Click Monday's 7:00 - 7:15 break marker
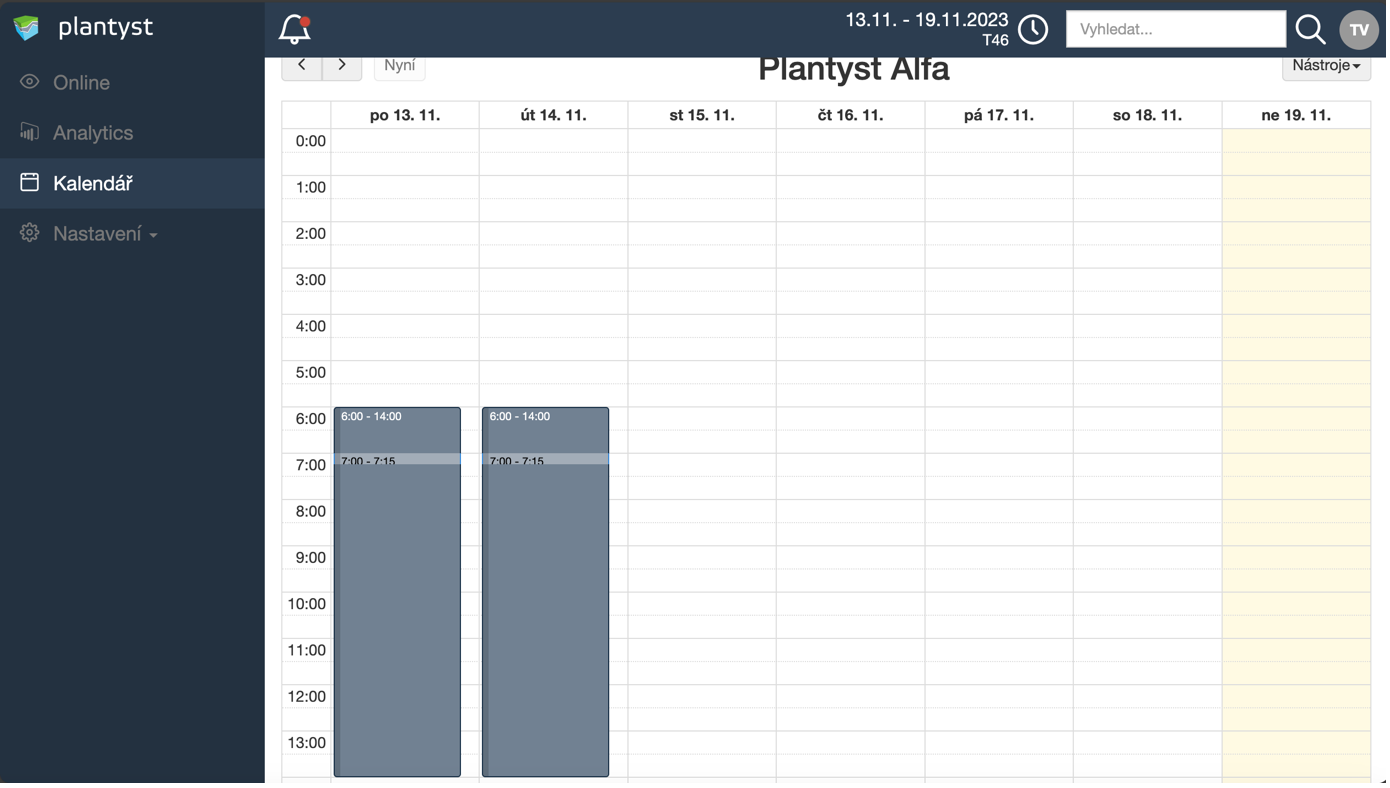 [397, 460]
